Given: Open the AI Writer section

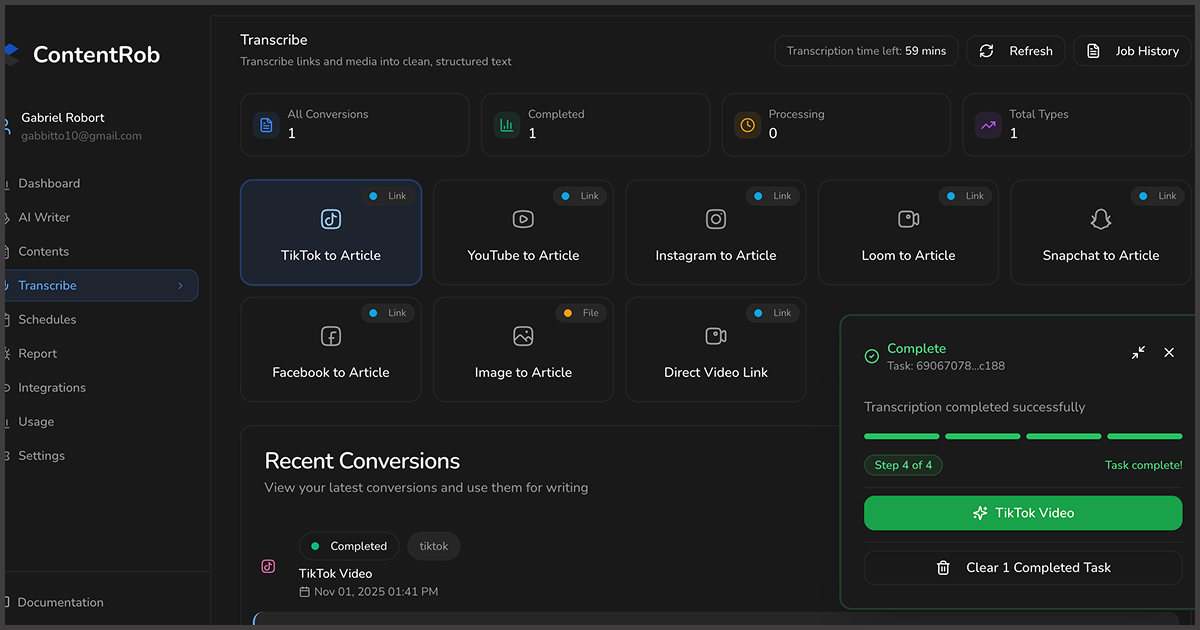Looking at the screenshot, I should click(46, 217).
